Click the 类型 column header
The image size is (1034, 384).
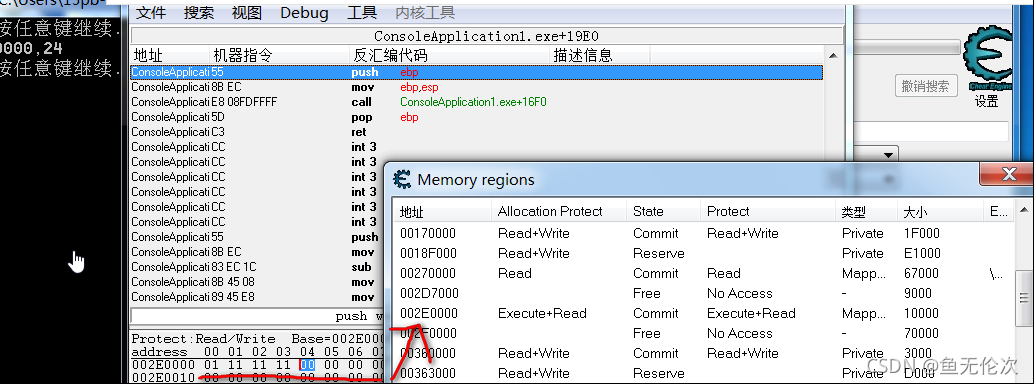[x=867, y=212]
